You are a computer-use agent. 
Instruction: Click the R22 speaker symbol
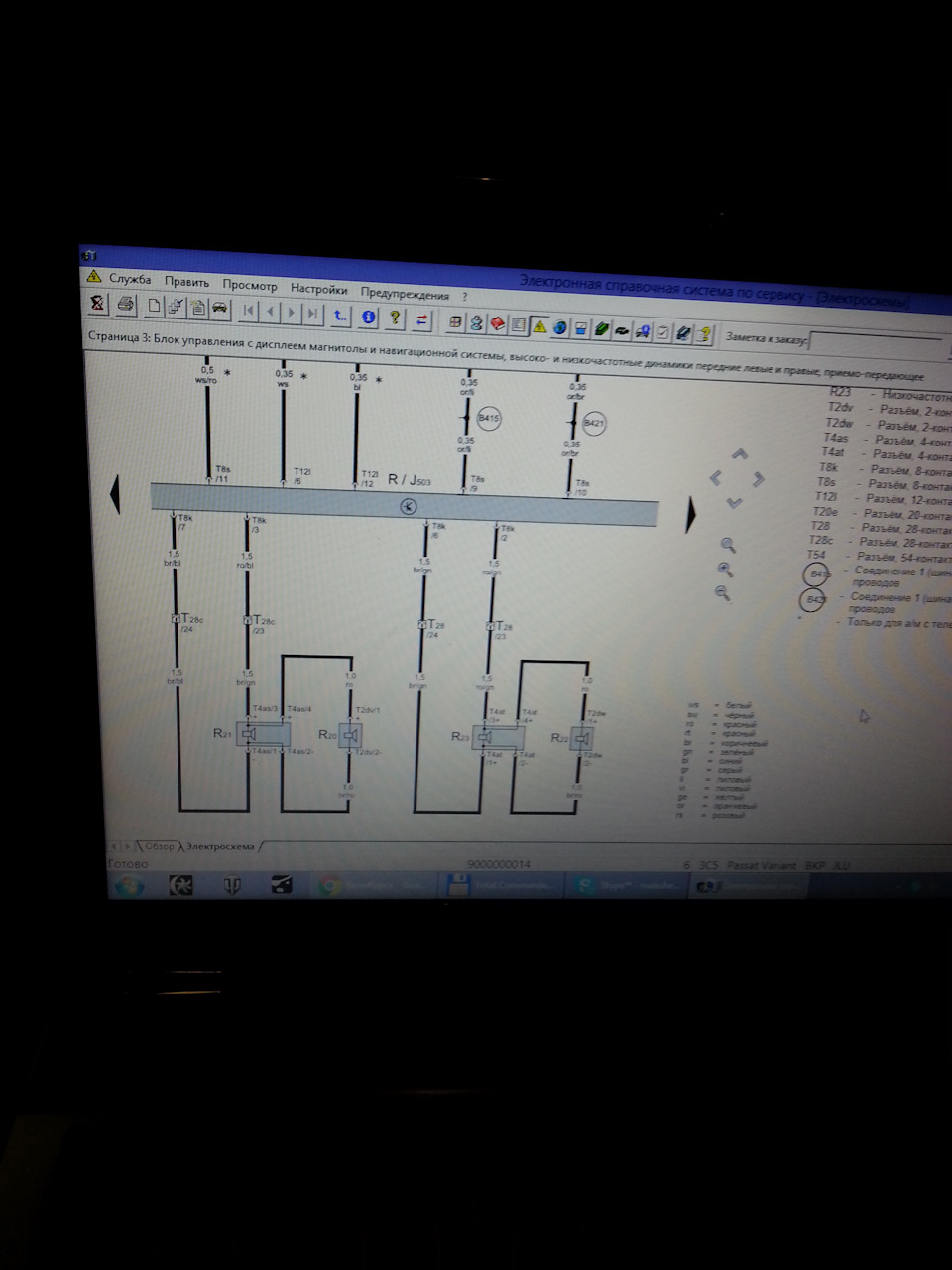[x=582, y=739]
